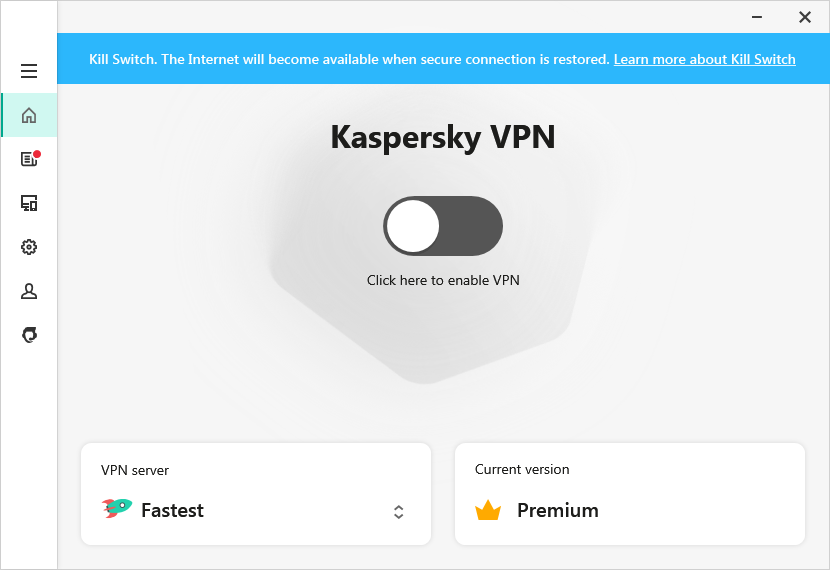Open the hamburger menu in sidebar

click(x=29, y=71)
